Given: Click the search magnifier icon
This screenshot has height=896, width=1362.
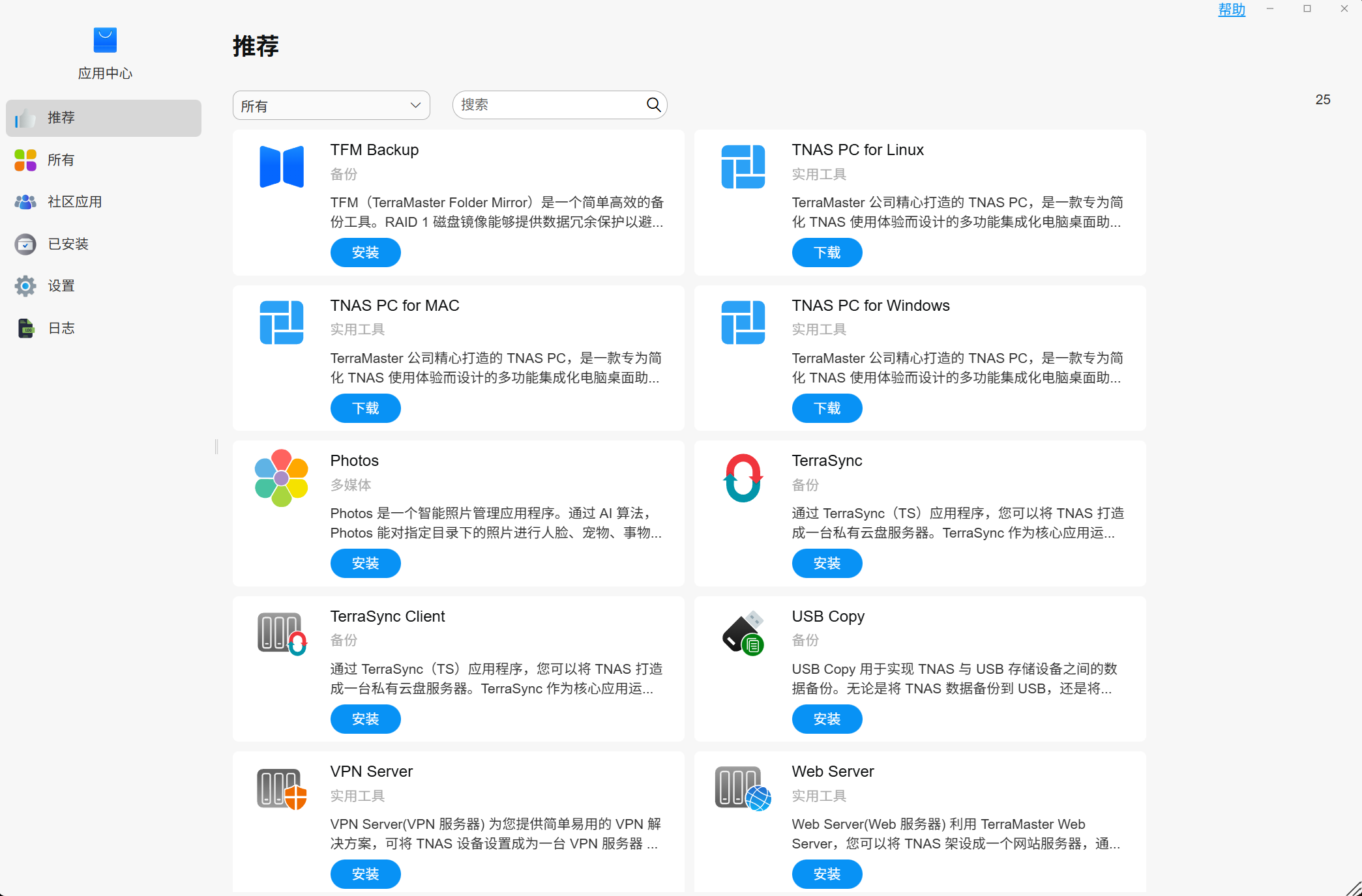Looking at the screenshot, I should click(653, 105).
